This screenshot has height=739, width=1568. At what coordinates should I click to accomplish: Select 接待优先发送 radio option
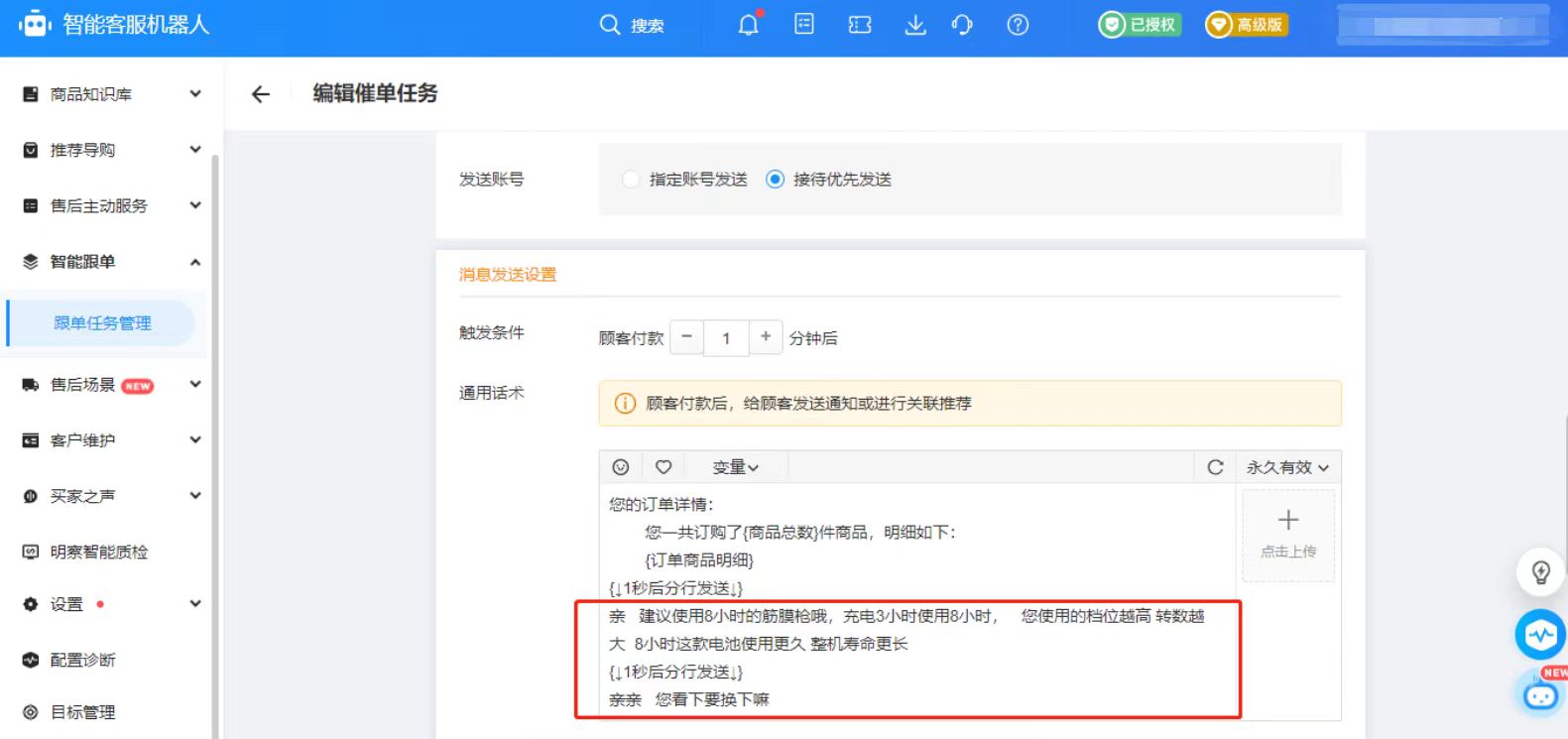tap(776, 180)
